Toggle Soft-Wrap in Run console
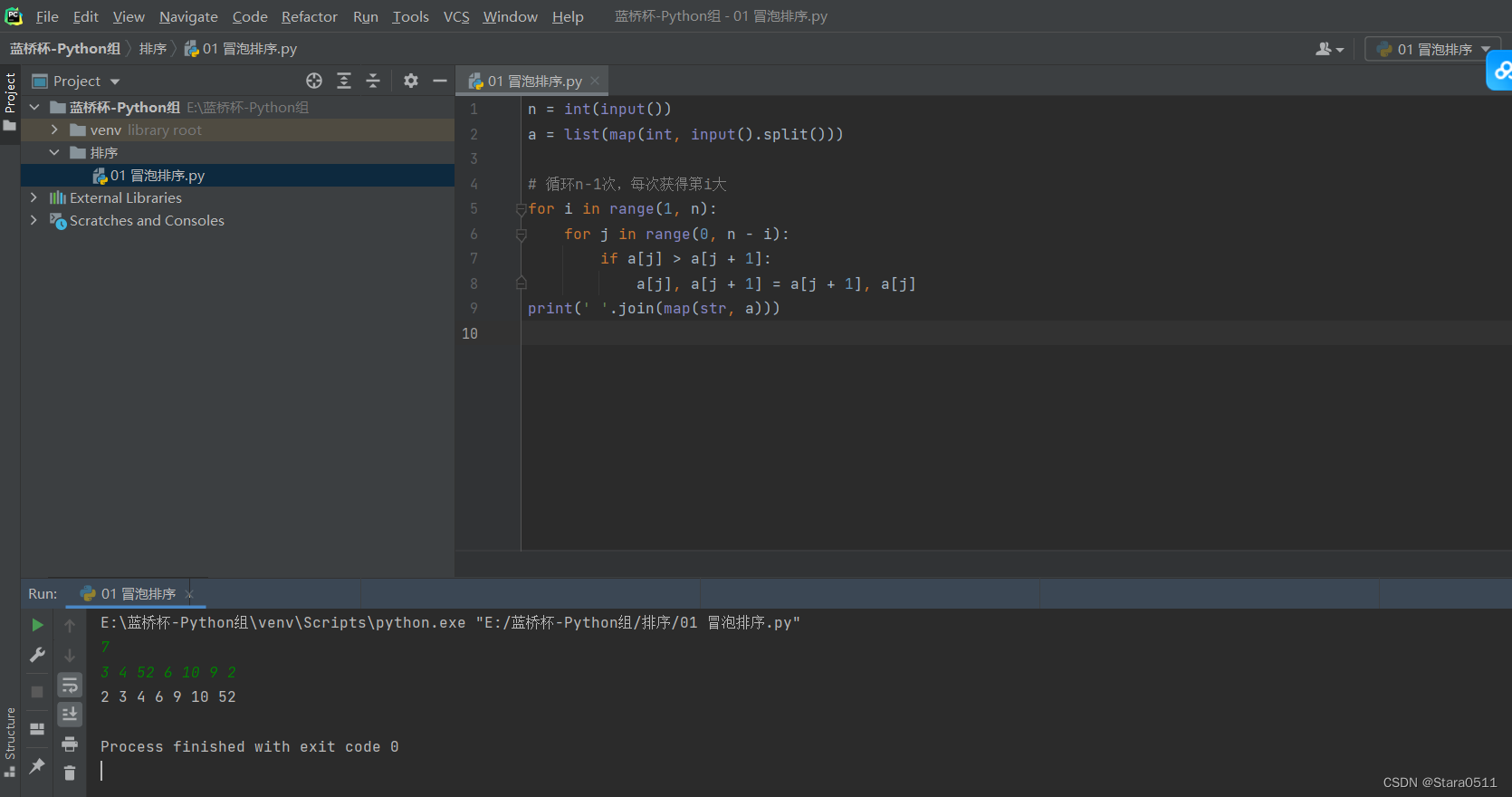Screen dimensions: 1512x797 coord(70,686)
